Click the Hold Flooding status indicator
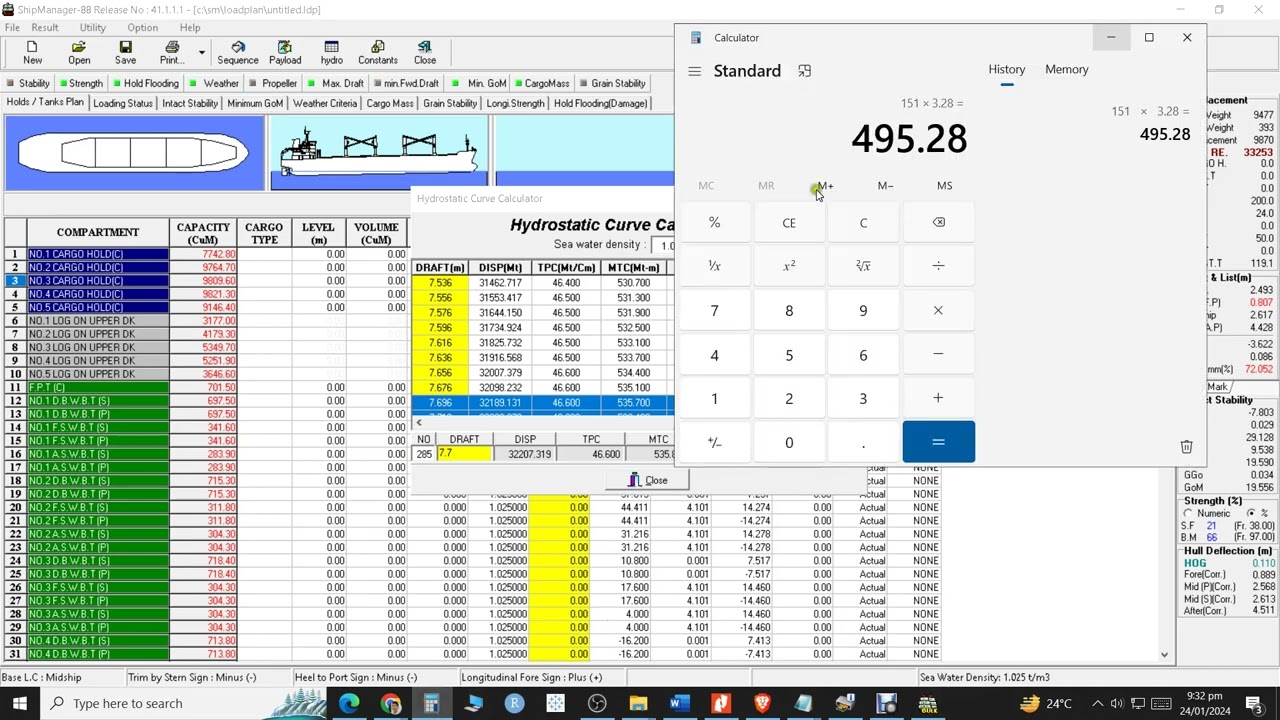The image size is (1280, 720). tap(144, 83)
